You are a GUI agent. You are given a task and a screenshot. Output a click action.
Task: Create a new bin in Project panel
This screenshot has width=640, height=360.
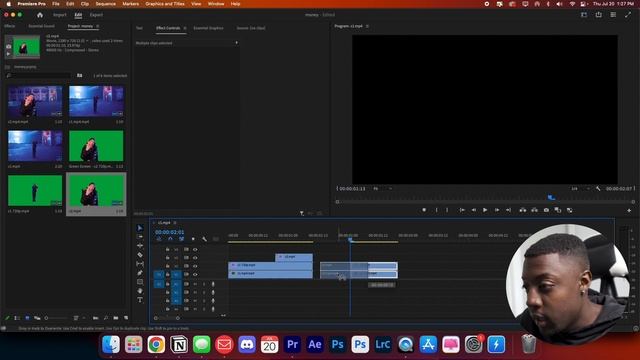coord(116,318)
